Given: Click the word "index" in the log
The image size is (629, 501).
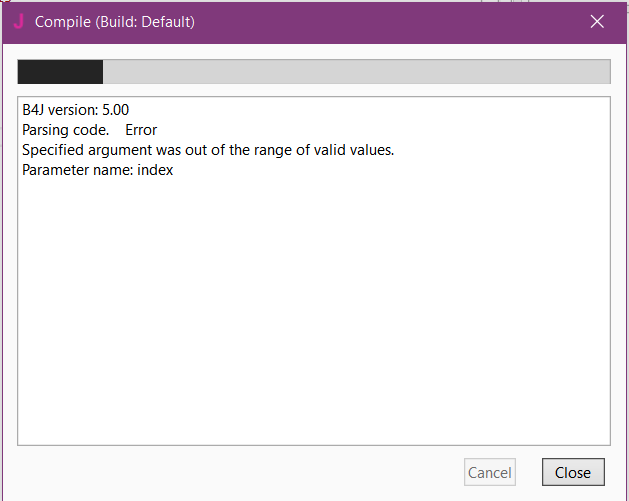Looking at the screenshot, I should [x=155, y=170].
